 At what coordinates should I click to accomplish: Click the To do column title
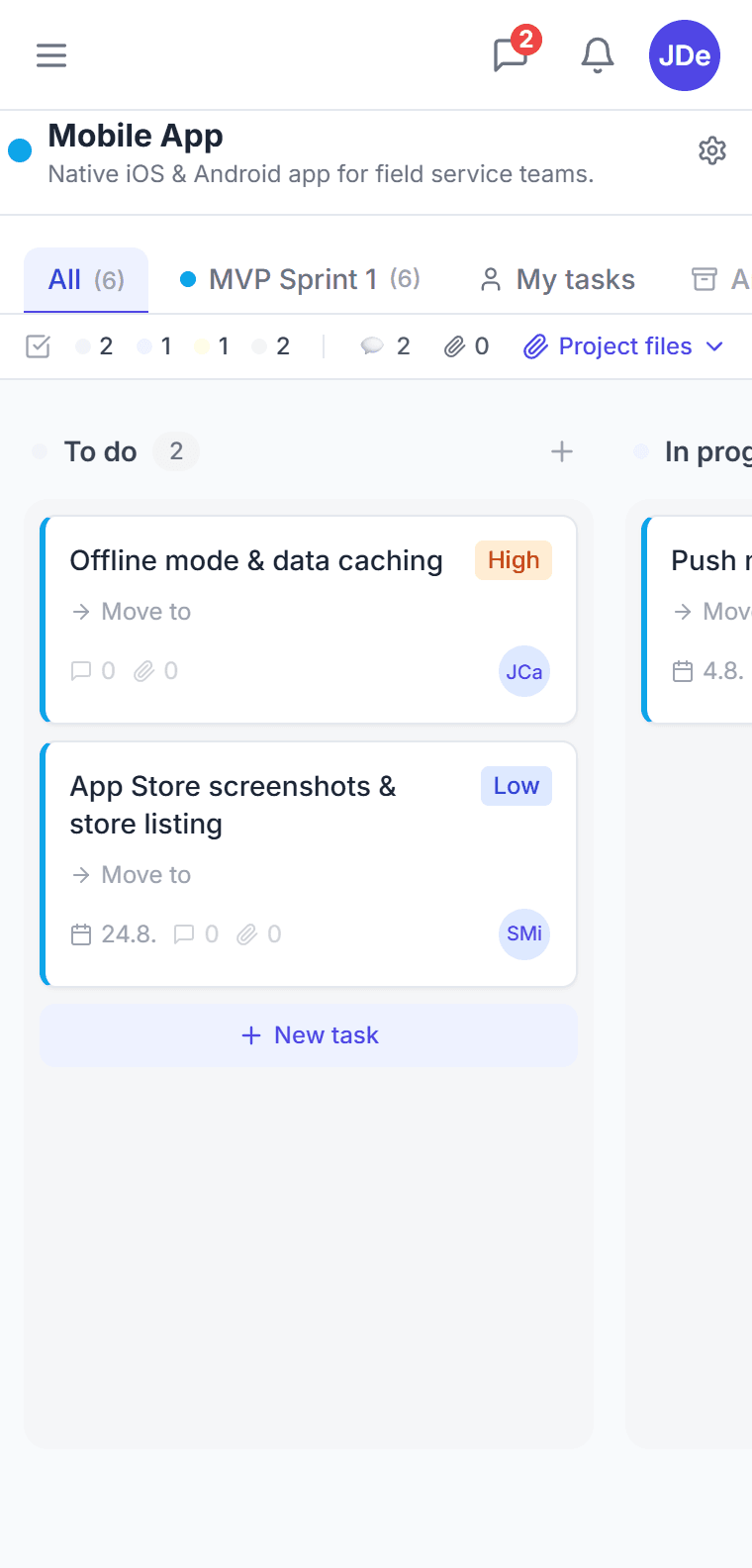[x=101, y=451]
